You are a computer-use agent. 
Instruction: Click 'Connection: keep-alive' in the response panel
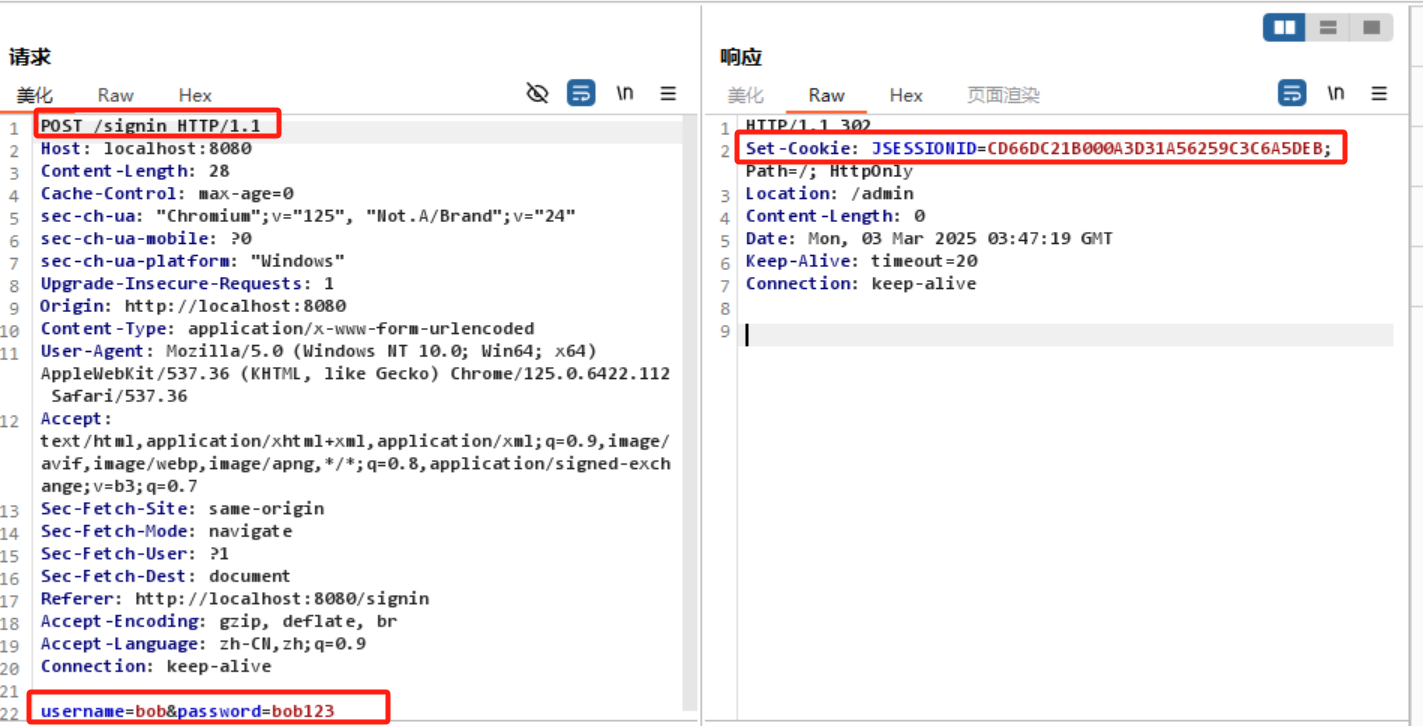[x=861, y=284]
